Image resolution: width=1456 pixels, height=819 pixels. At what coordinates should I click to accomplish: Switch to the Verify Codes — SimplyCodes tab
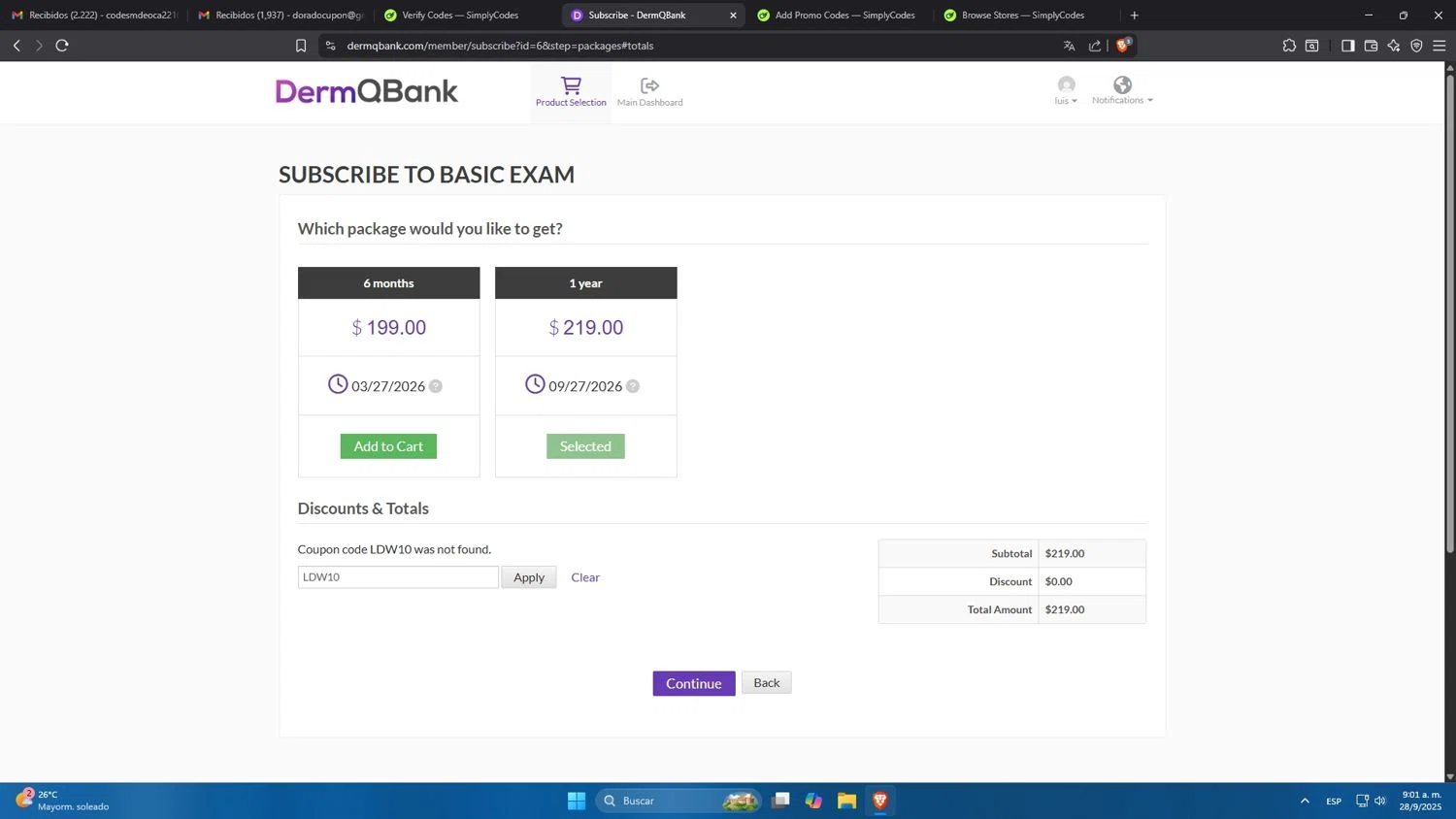pos(460,16)
